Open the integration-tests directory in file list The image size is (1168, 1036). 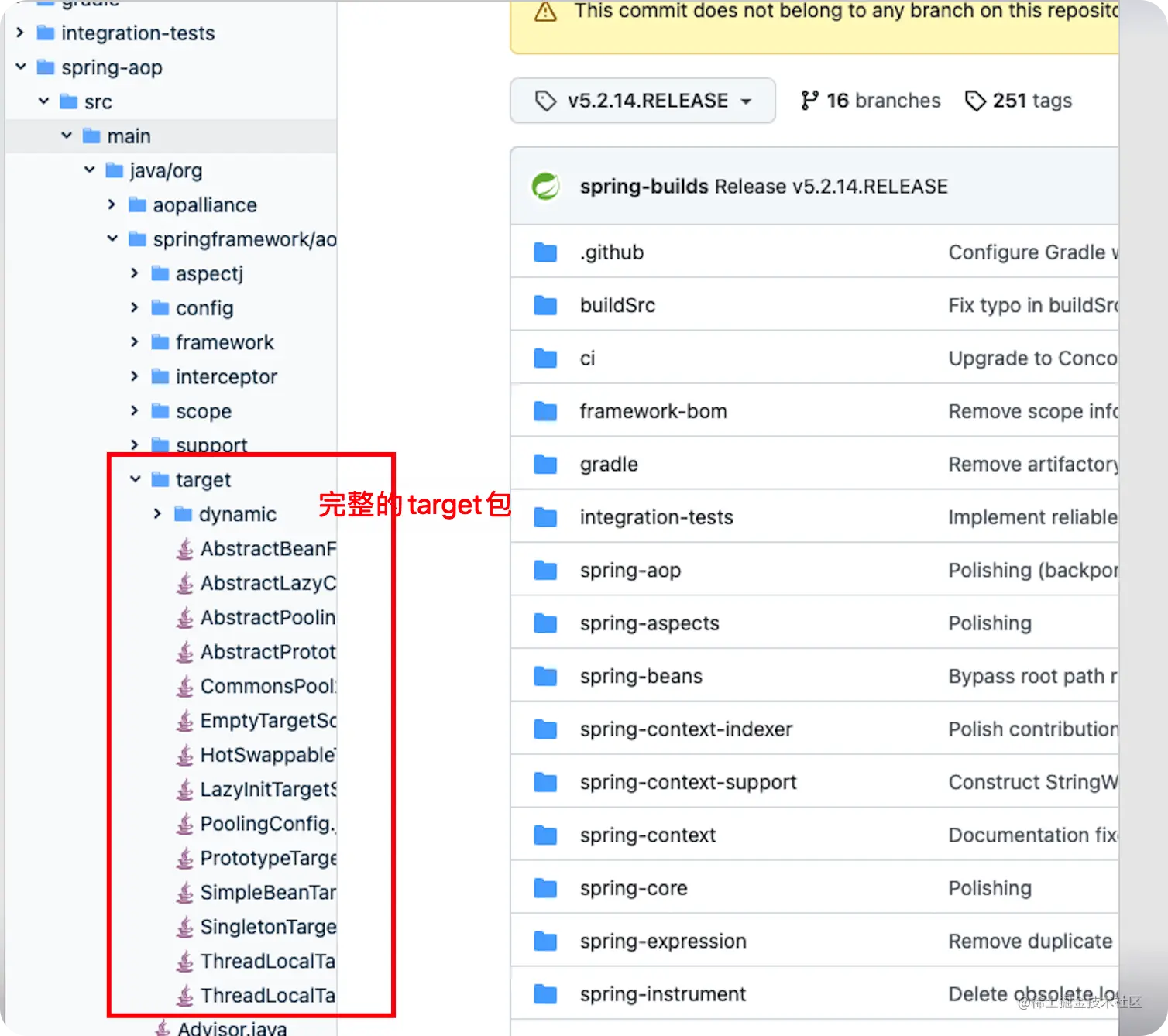[656, 517]
